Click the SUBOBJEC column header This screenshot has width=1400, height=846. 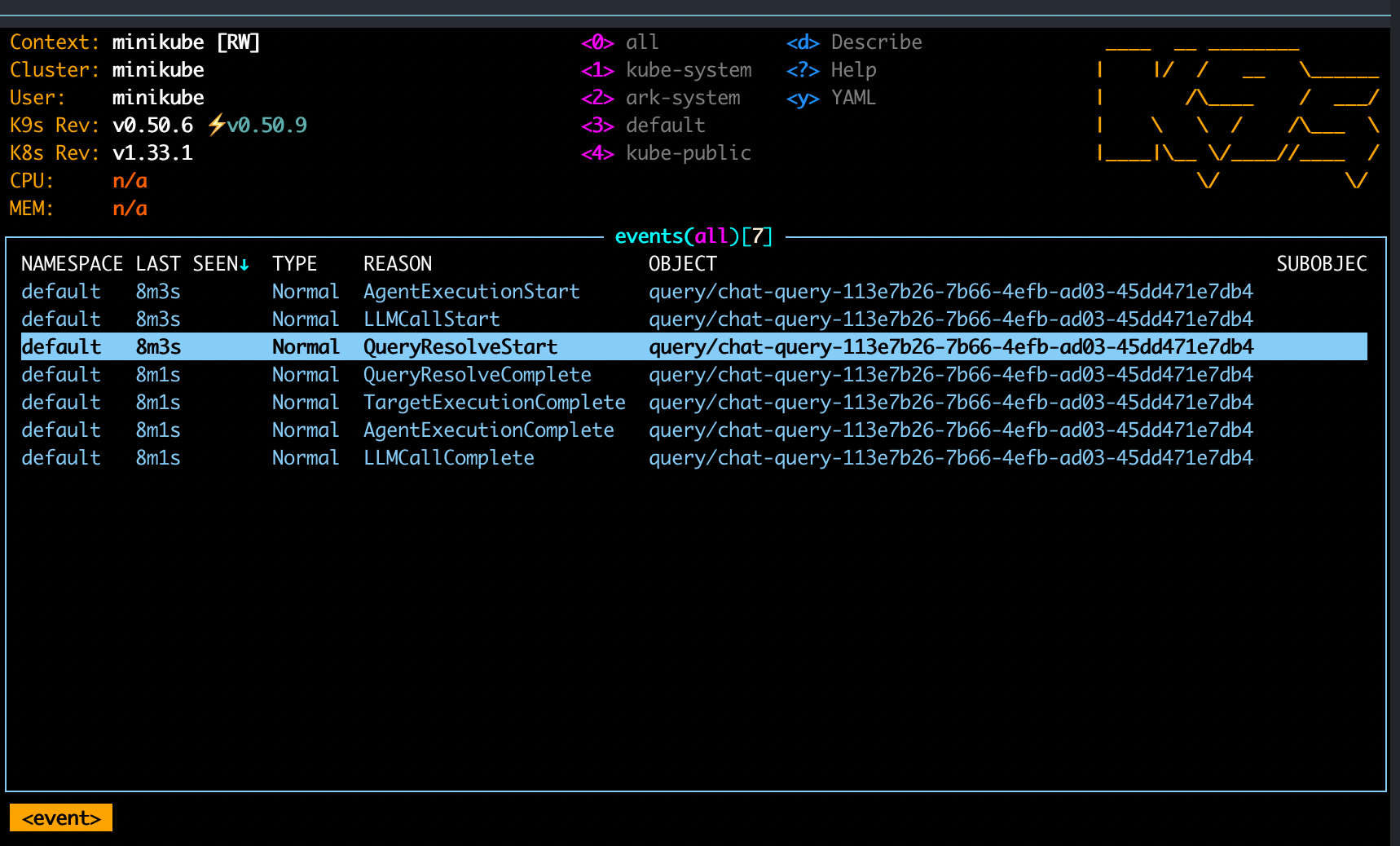(1322, 264)
